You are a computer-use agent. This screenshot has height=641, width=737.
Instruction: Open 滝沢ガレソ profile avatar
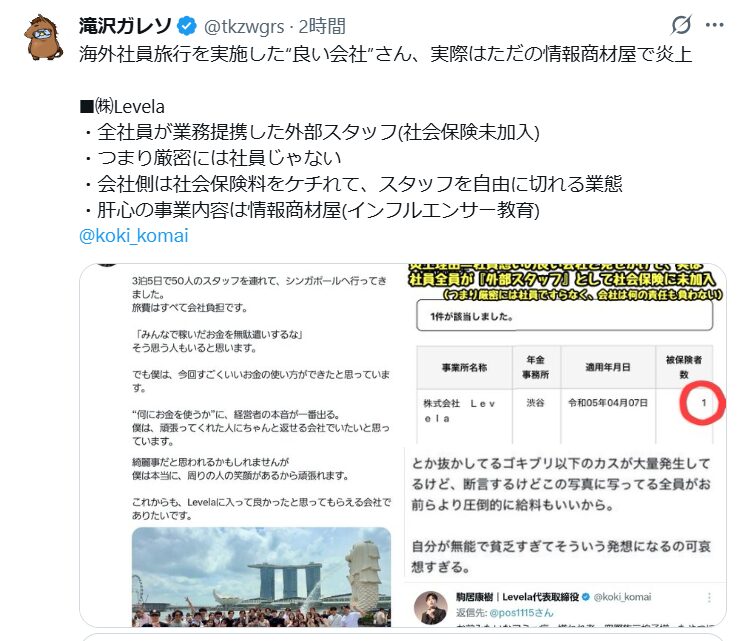(43, 37)
